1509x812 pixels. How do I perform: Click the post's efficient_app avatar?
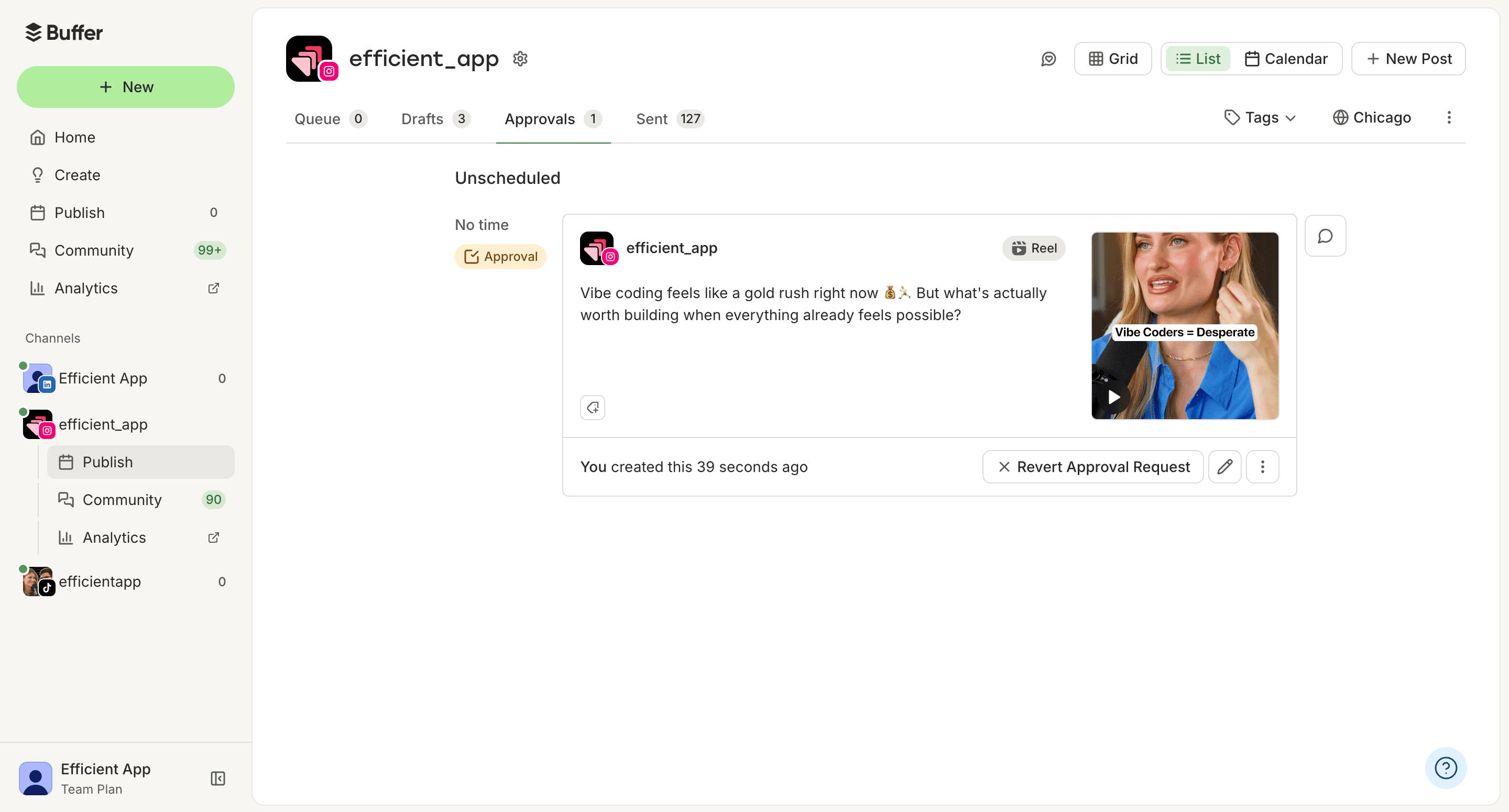(599, 248)
